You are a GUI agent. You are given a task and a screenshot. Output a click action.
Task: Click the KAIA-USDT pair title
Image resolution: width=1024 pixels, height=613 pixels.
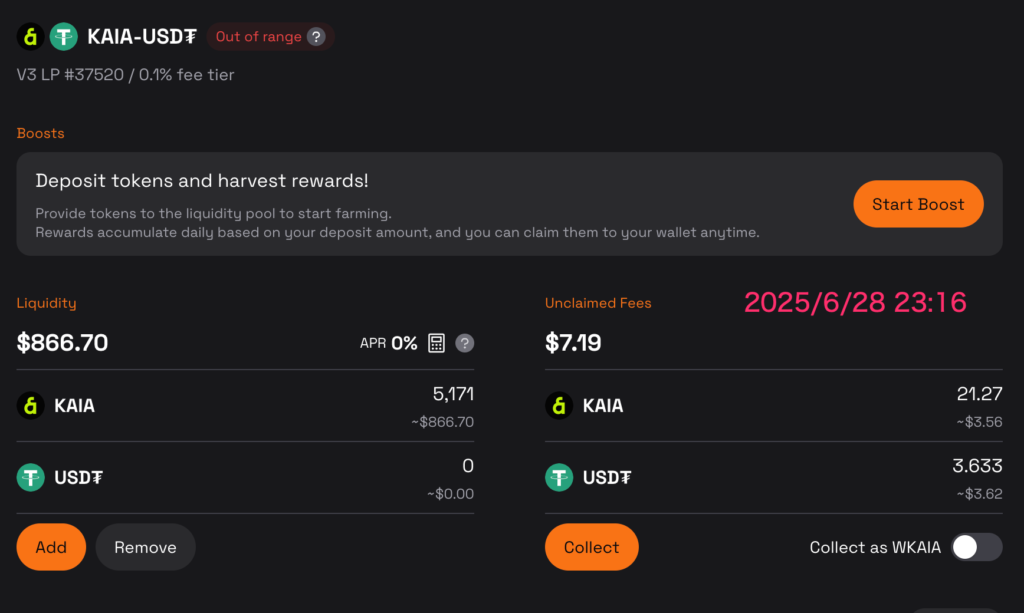tap(142, 37)
